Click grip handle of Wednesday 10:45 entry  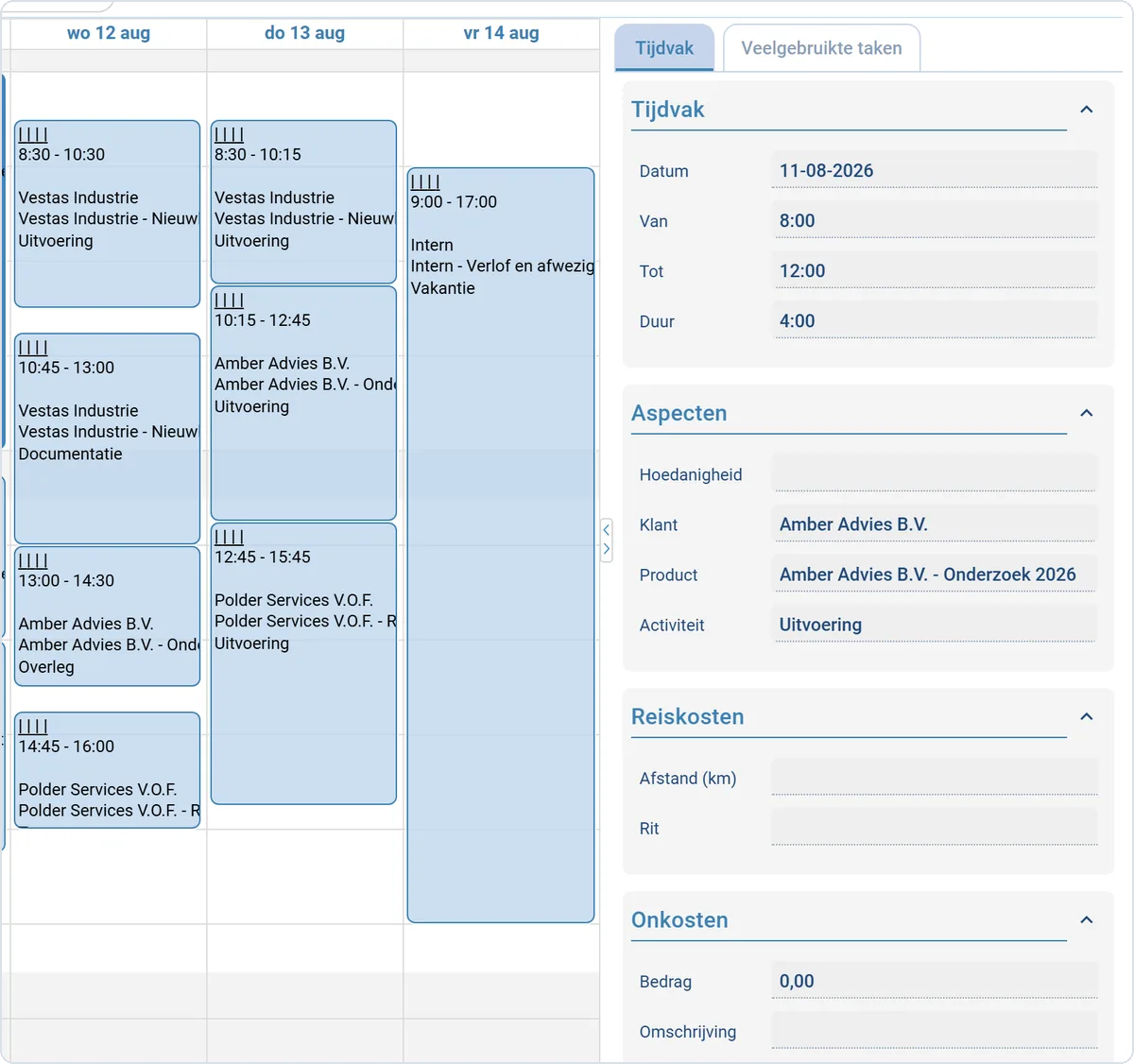click(x=33, y=348)
